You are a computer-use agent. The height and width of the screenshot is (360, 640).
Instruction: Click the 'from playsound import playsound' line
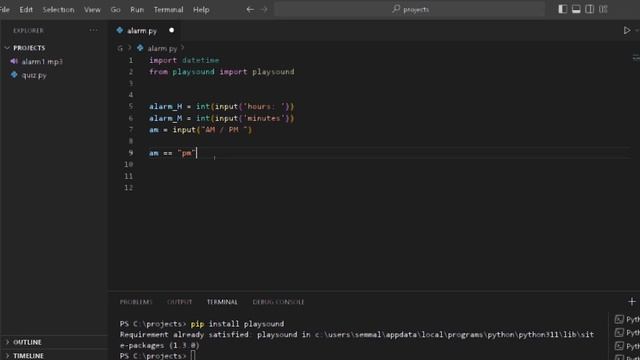[222, 72]
